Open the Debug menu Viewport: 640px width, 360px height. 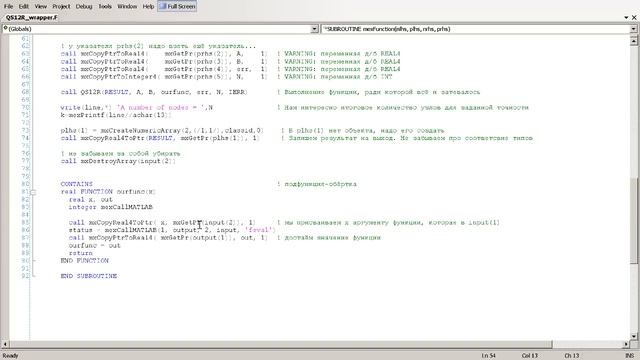[84, 7]
